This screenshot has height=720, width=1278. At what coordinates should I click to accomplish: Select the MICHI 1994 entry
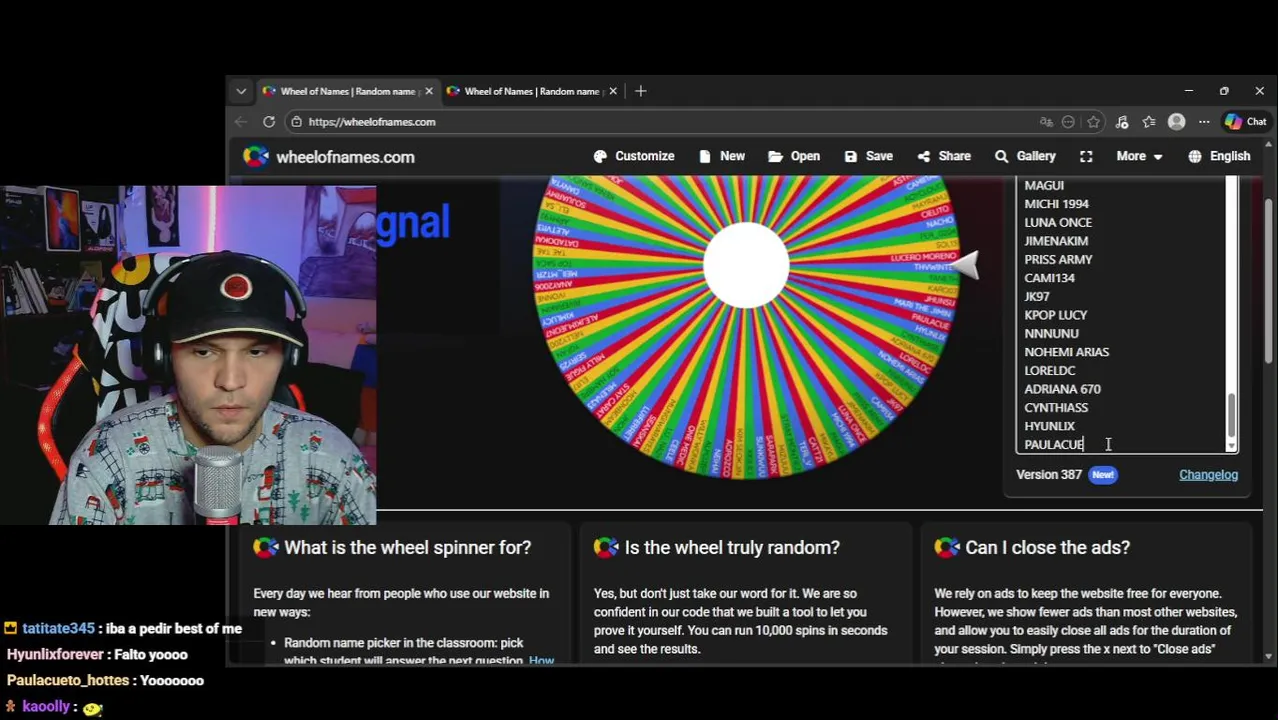1056,204
